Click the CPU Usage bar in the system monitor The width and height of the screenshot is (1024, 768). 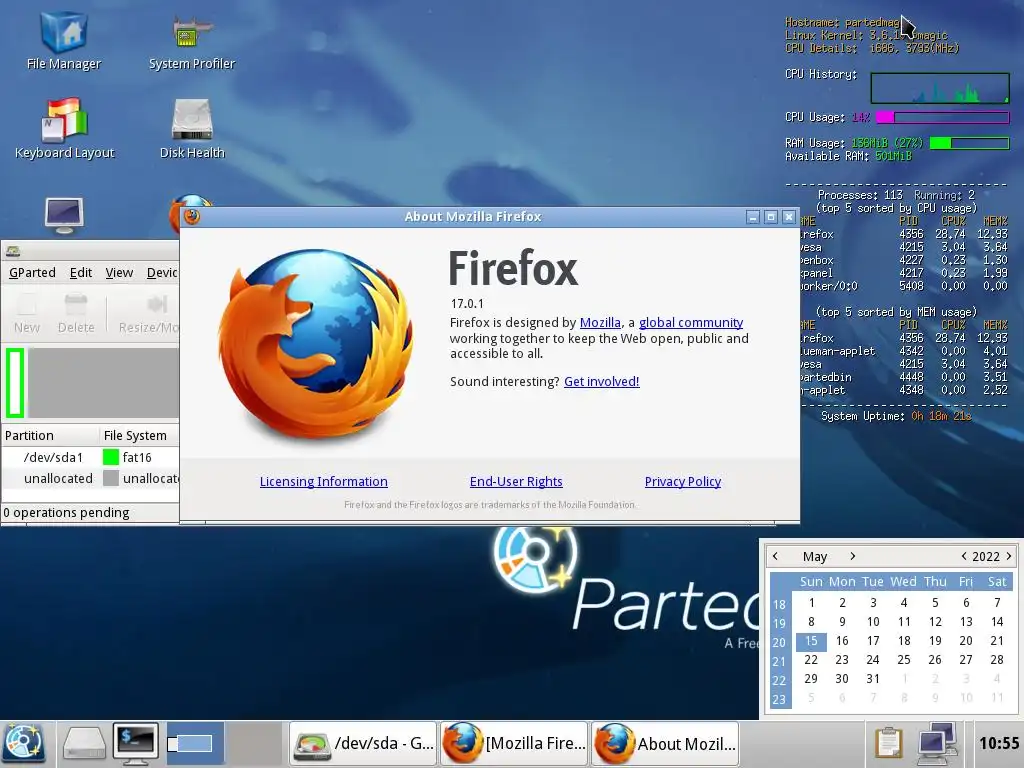[942, 118]
